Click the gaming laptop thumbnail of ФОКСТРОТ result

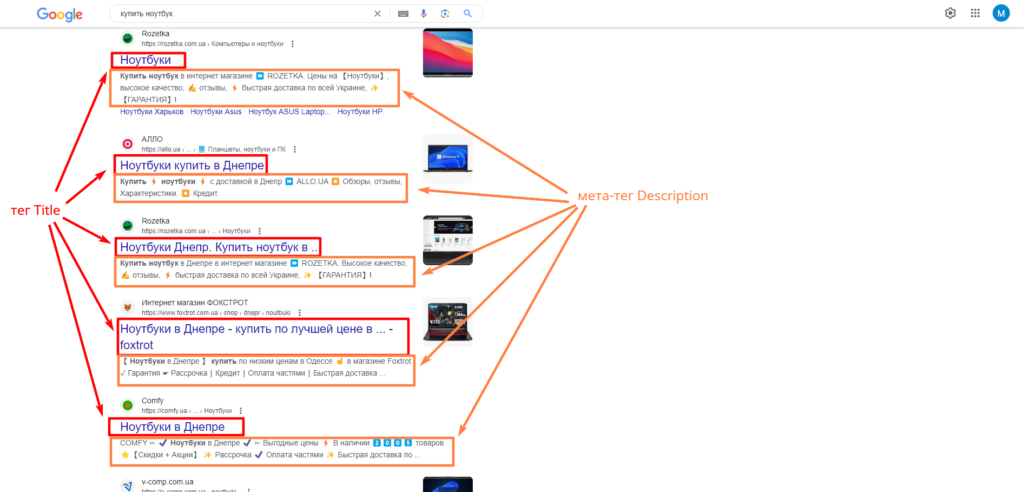447,320
